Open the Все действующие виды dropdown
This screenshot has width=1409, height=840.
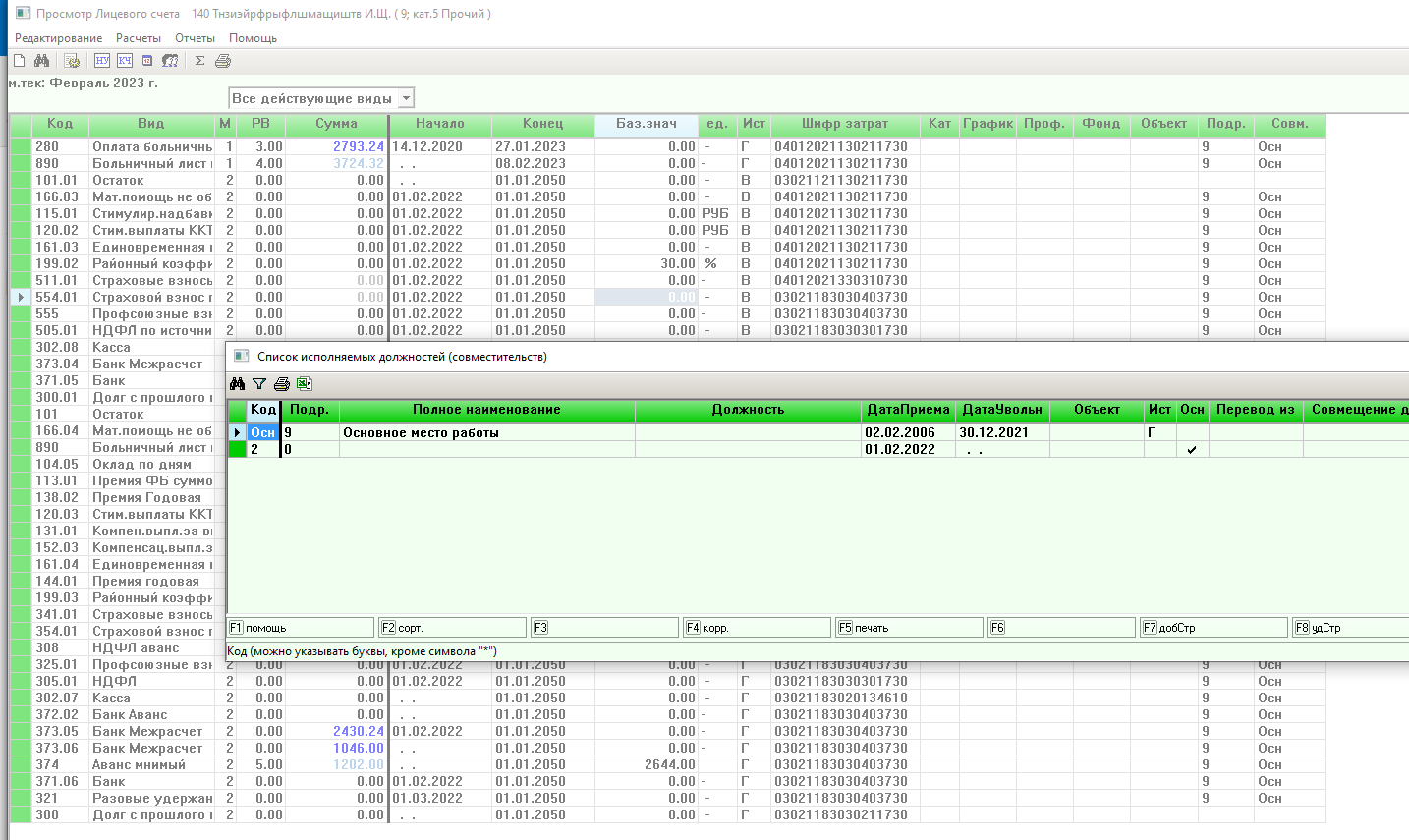coord(407,98)
